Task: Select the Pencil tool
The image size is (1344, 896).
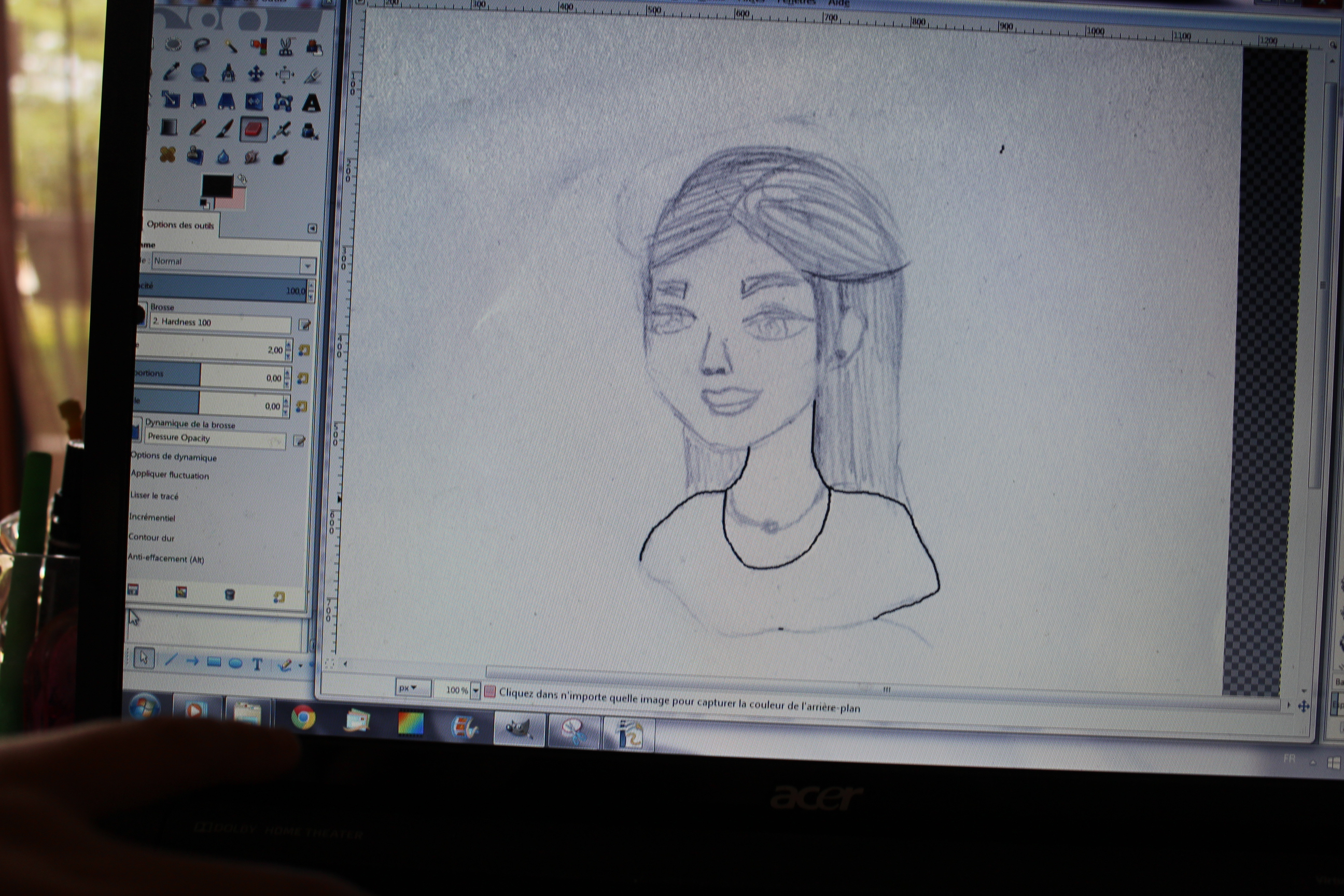Action: tap(197, 128)
